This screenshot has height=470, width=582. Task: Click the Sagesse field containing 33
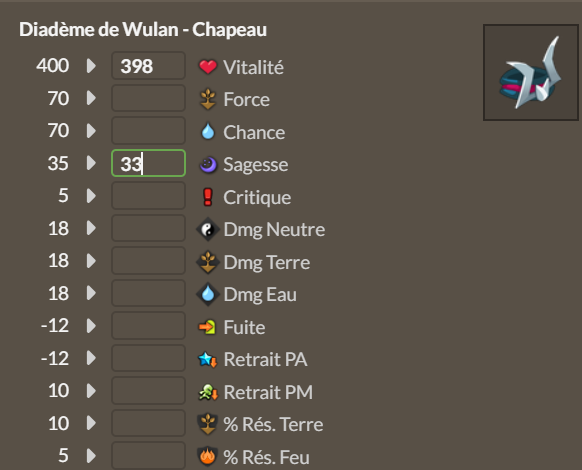[x=148, y=163]
